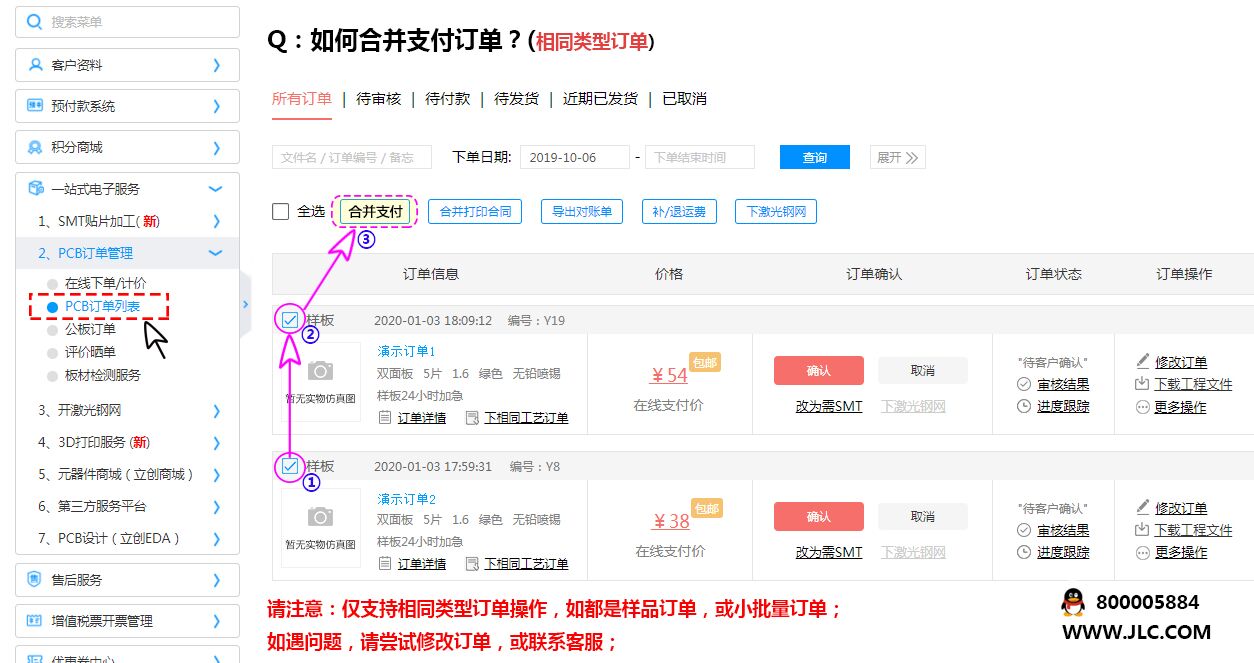
Task: Toggle the 全选 select-all checkbox
Action: [x=281, y=211]
